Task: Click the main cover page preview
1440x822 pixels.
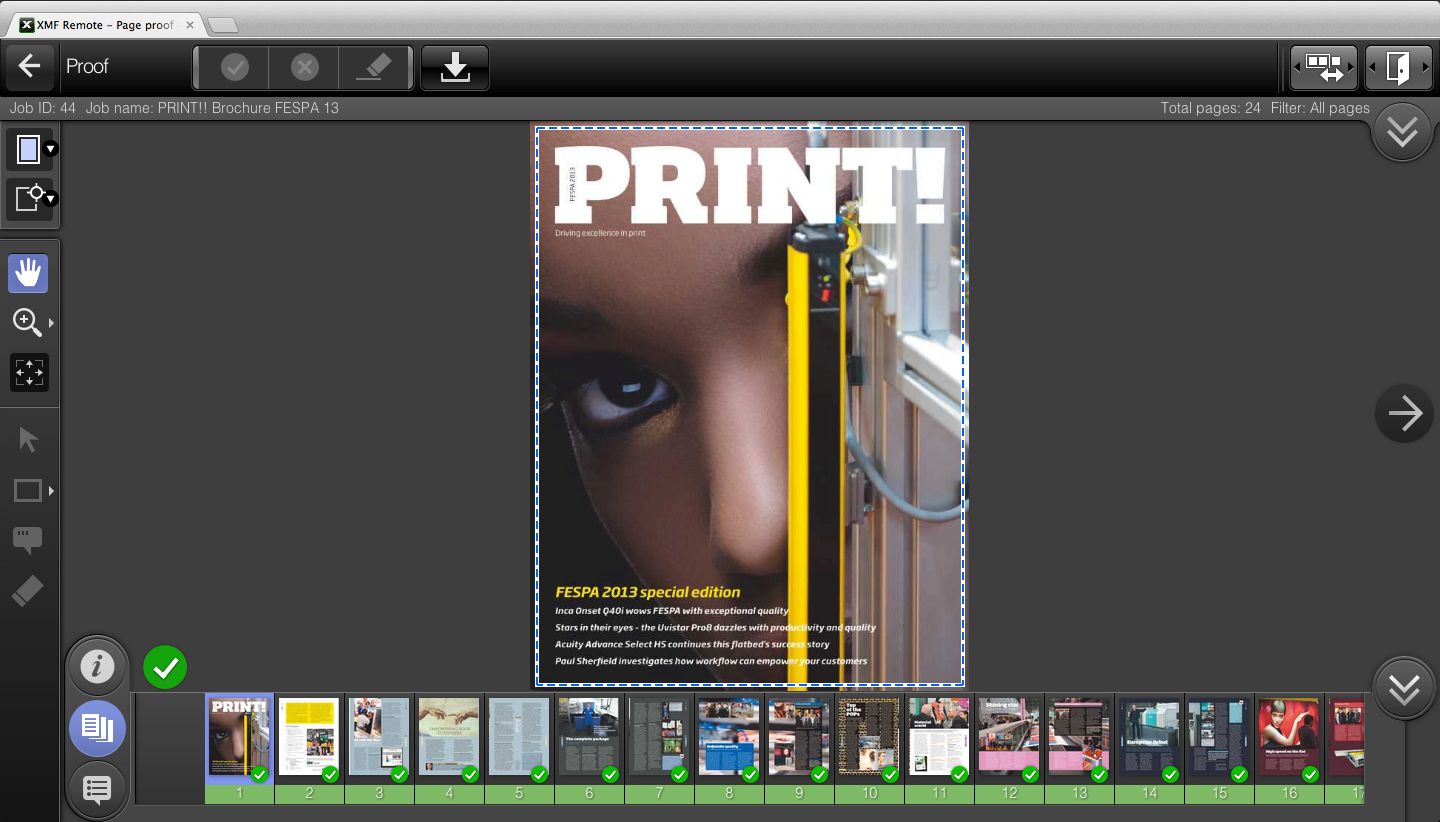Action: coord(750,405)
